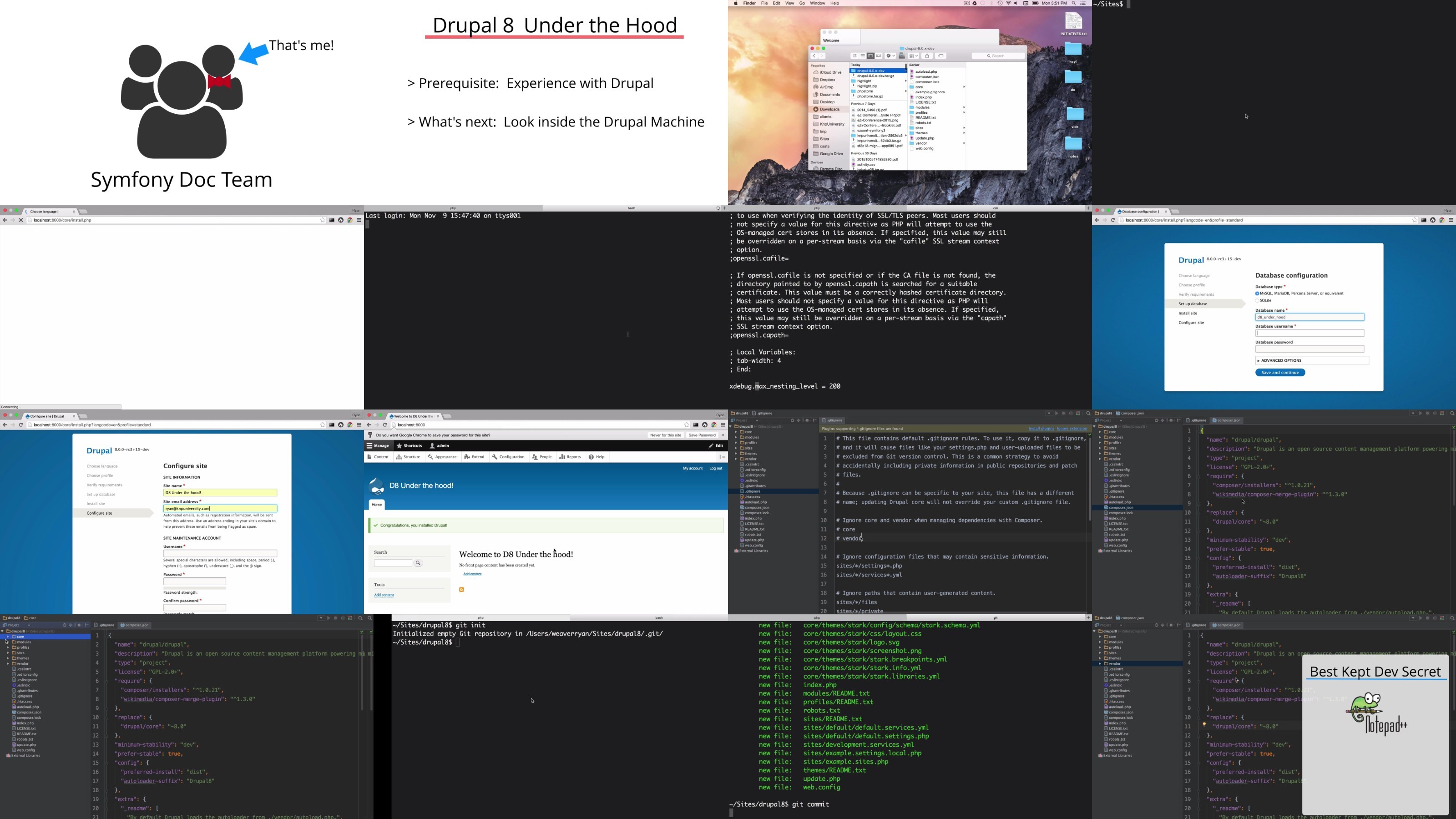Open the My account link
1456x819 pixels.
click(693, 469)
